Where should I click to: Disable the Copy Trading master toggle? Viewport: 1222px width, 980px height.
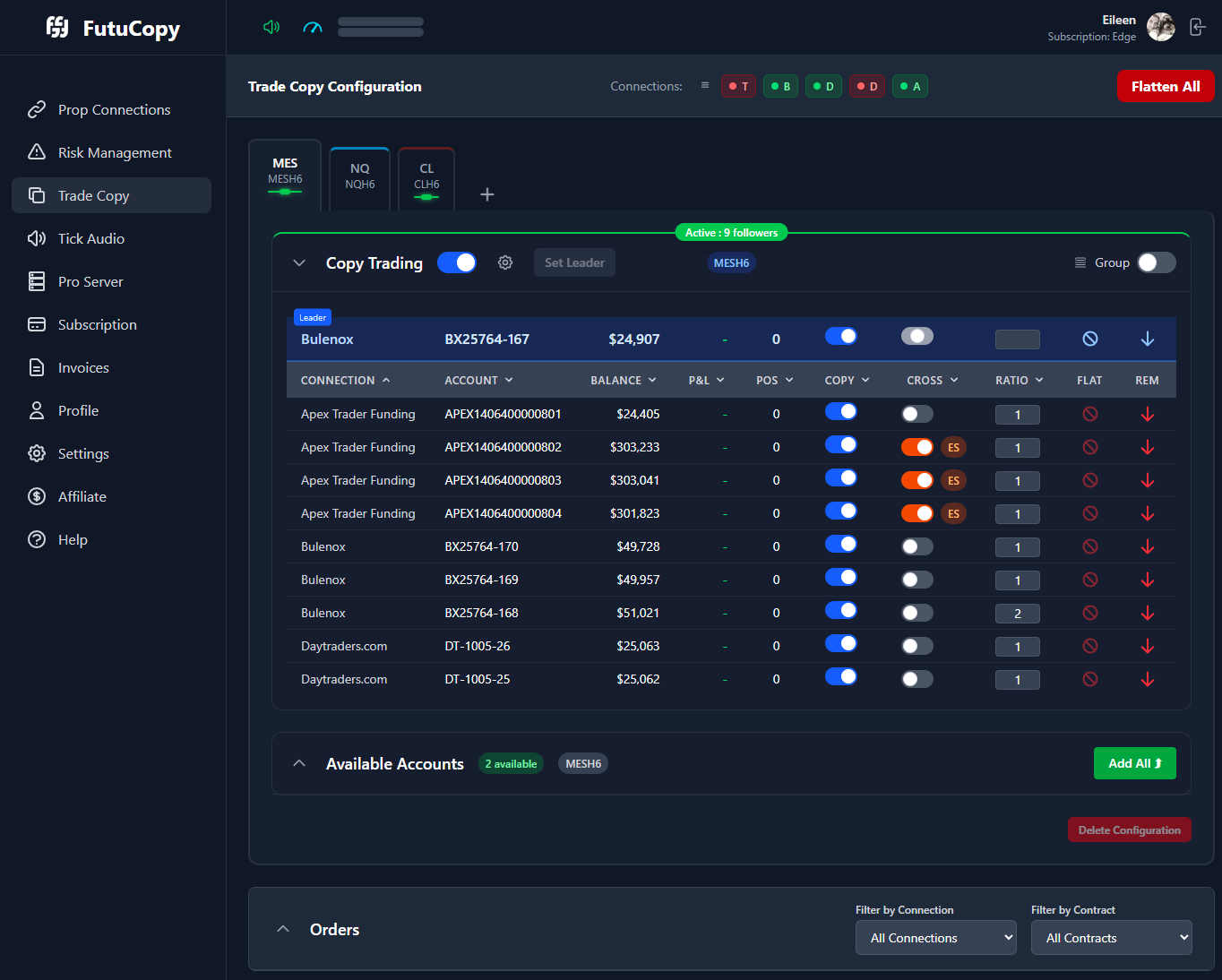click(x=457, y=262)
